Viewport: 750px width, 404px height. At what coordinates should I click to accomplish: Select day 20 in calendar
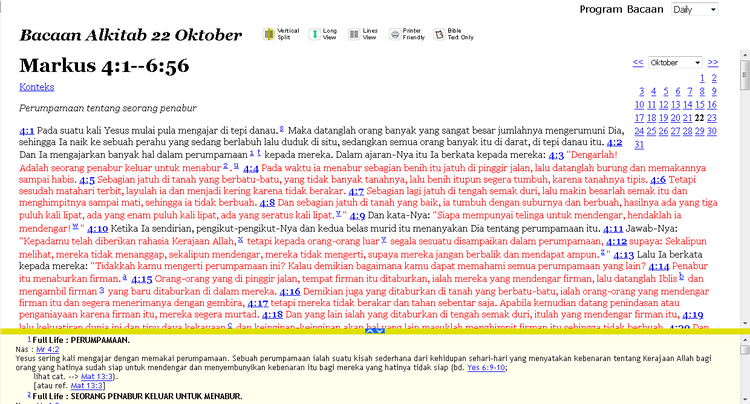point(675,118)
